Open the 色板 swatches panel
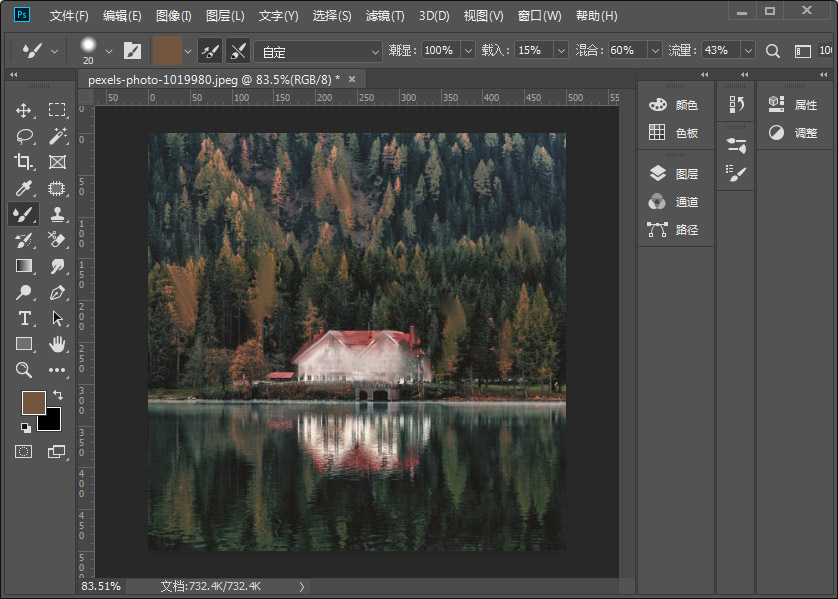The height and width of the screenshot is (599, 838). pos(673,133)
